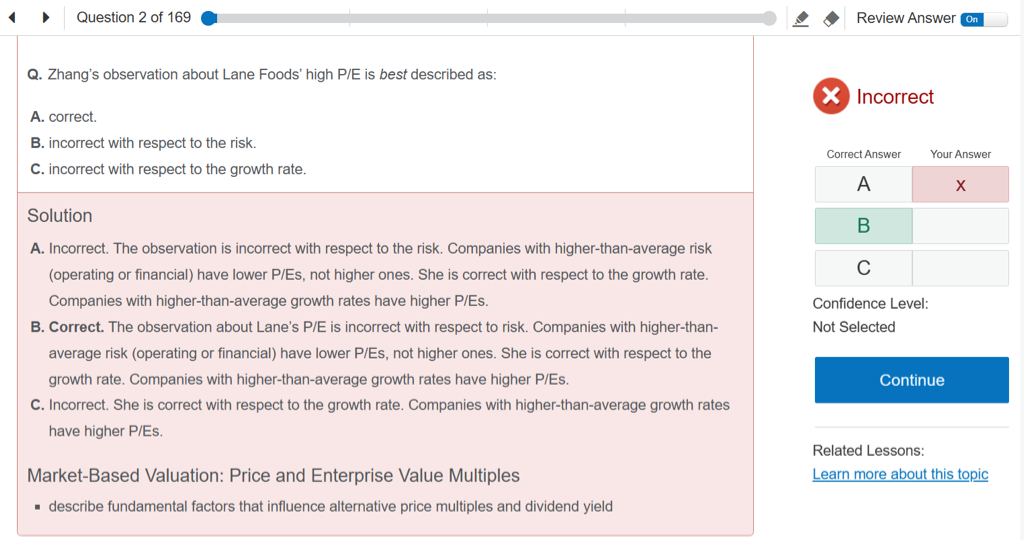Click the Question 2 of 169 label
Viewport: 1024px width, 540px height.
(133, 18)
